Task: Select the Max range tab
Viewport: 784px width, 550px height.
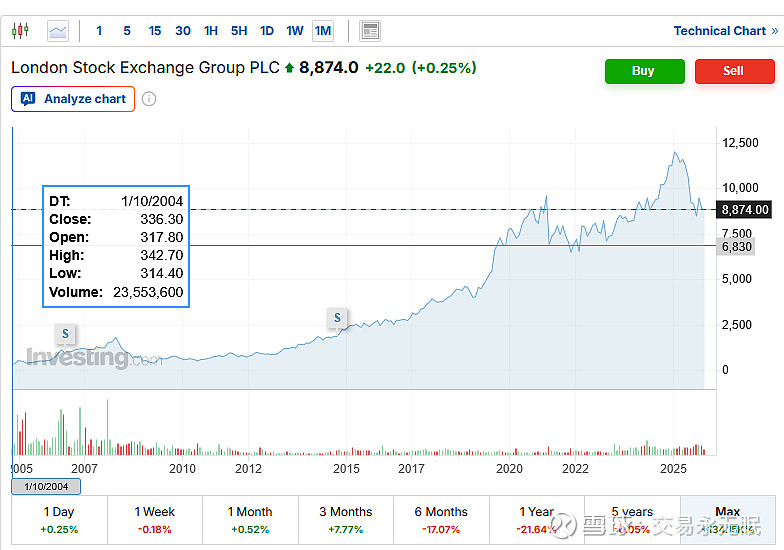Action: [x=728, y=520]
